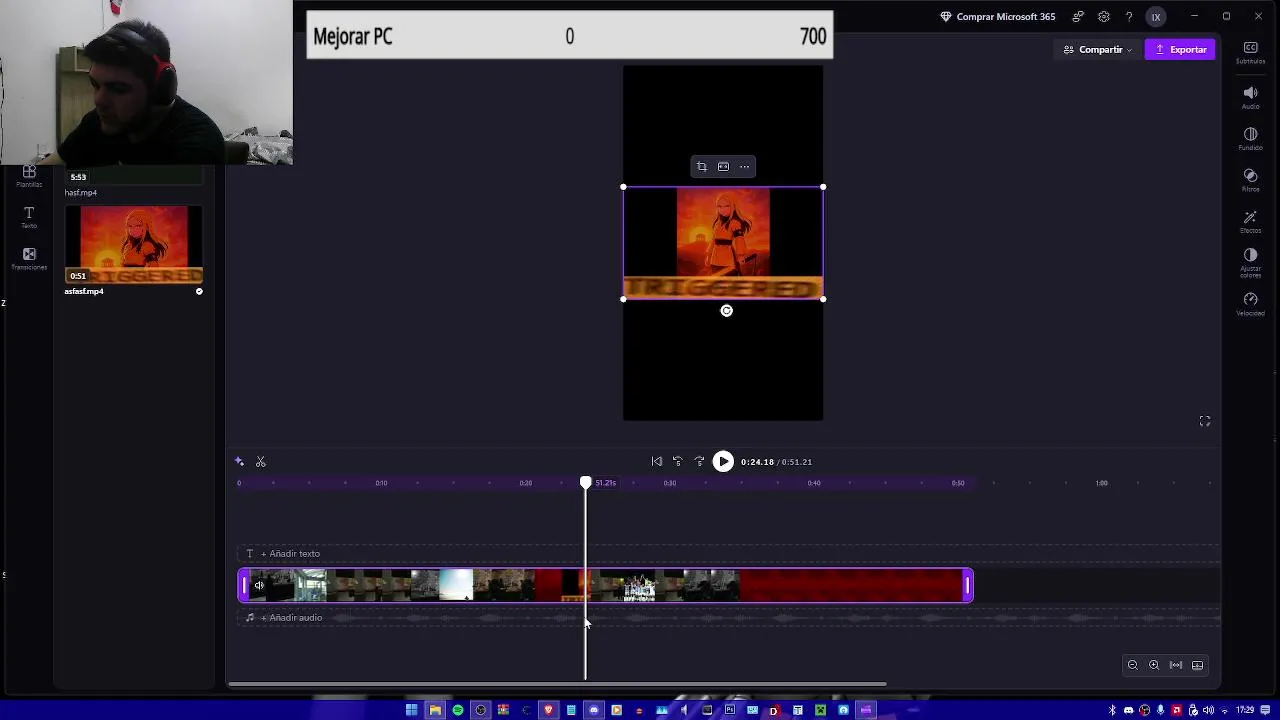Click the rotate handle below the clip

click(x=727, y=311)
